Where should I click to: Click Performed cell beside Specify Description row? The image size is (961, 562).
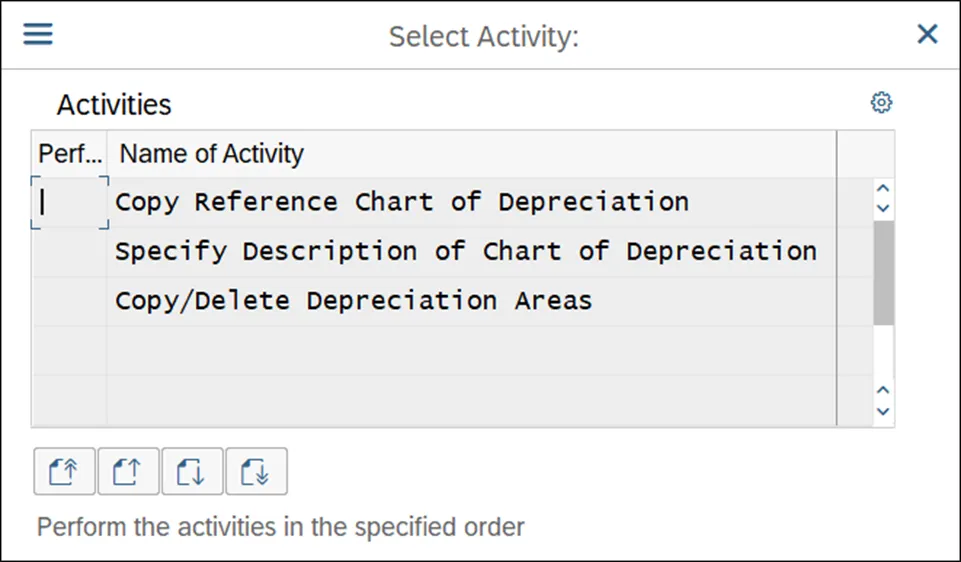pos(69,251)
